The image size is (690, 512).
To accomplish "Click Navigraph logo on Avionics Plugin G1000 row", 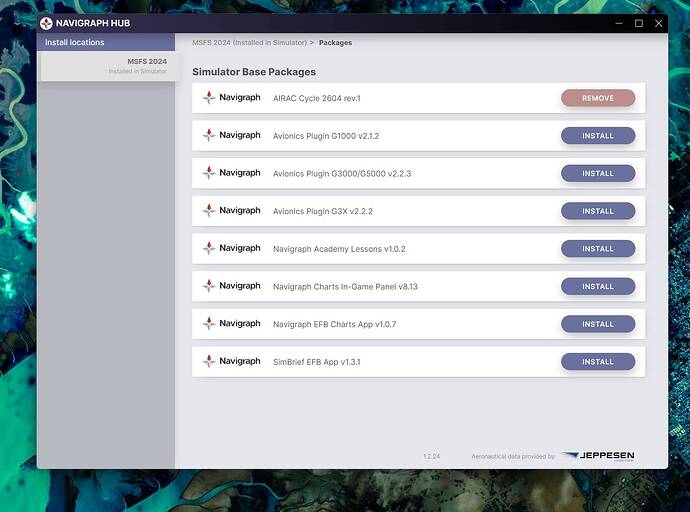I will (x=231, y=135).
